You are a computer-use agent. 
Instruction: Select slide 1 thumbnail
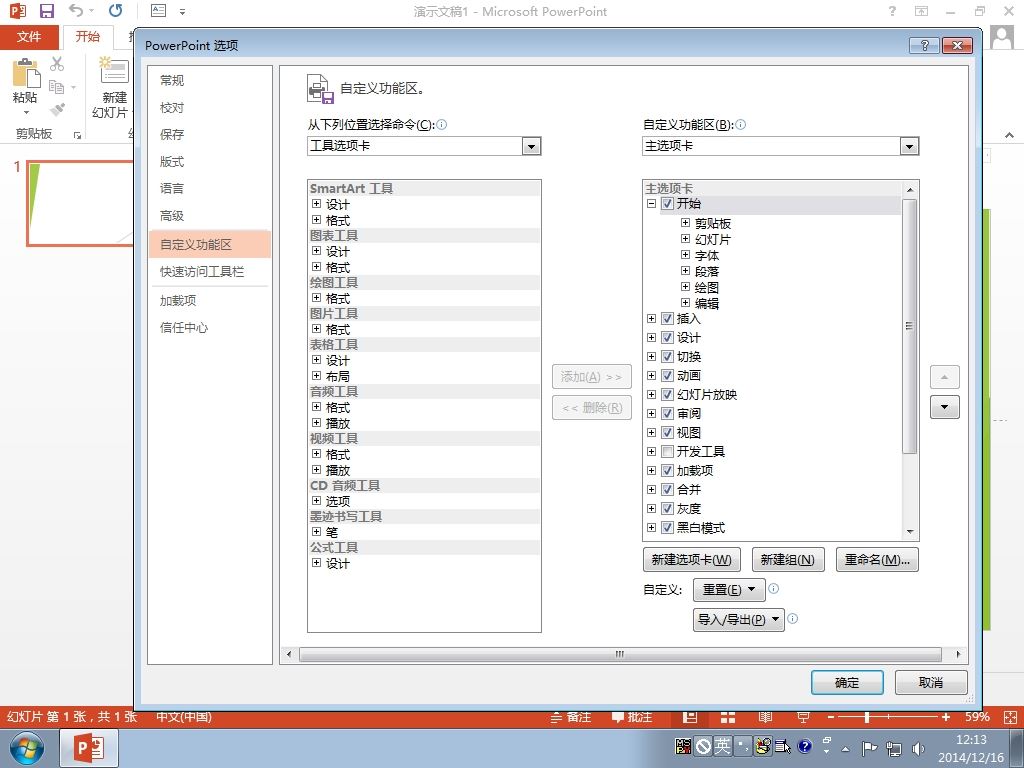coord(81,203)
